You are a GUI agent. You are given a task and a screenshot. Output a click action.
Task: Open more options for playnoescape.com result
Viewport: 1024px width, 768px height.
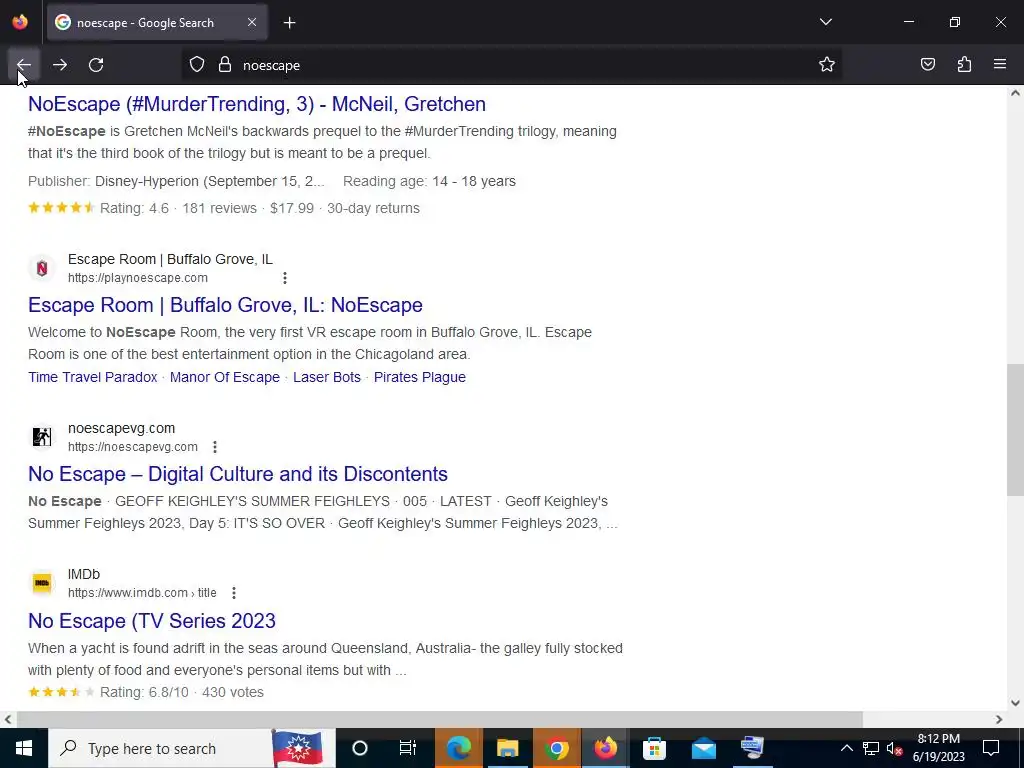tap(285, 278)
